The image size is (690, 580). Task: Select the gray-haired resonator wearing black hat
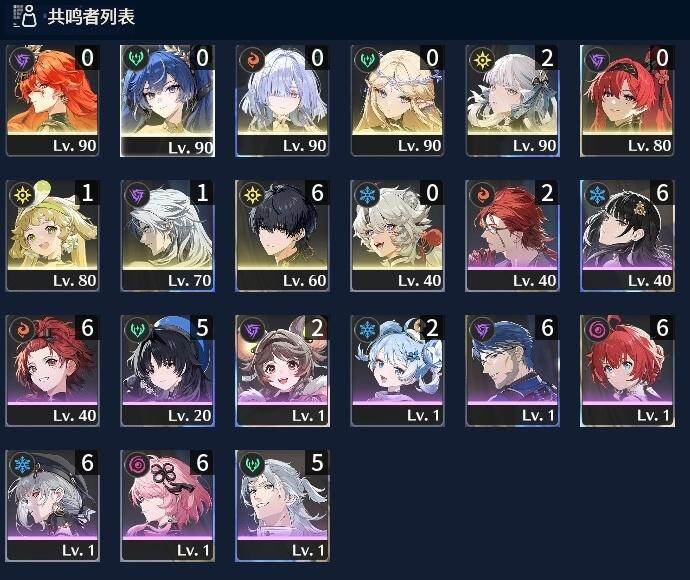[52, 506]
